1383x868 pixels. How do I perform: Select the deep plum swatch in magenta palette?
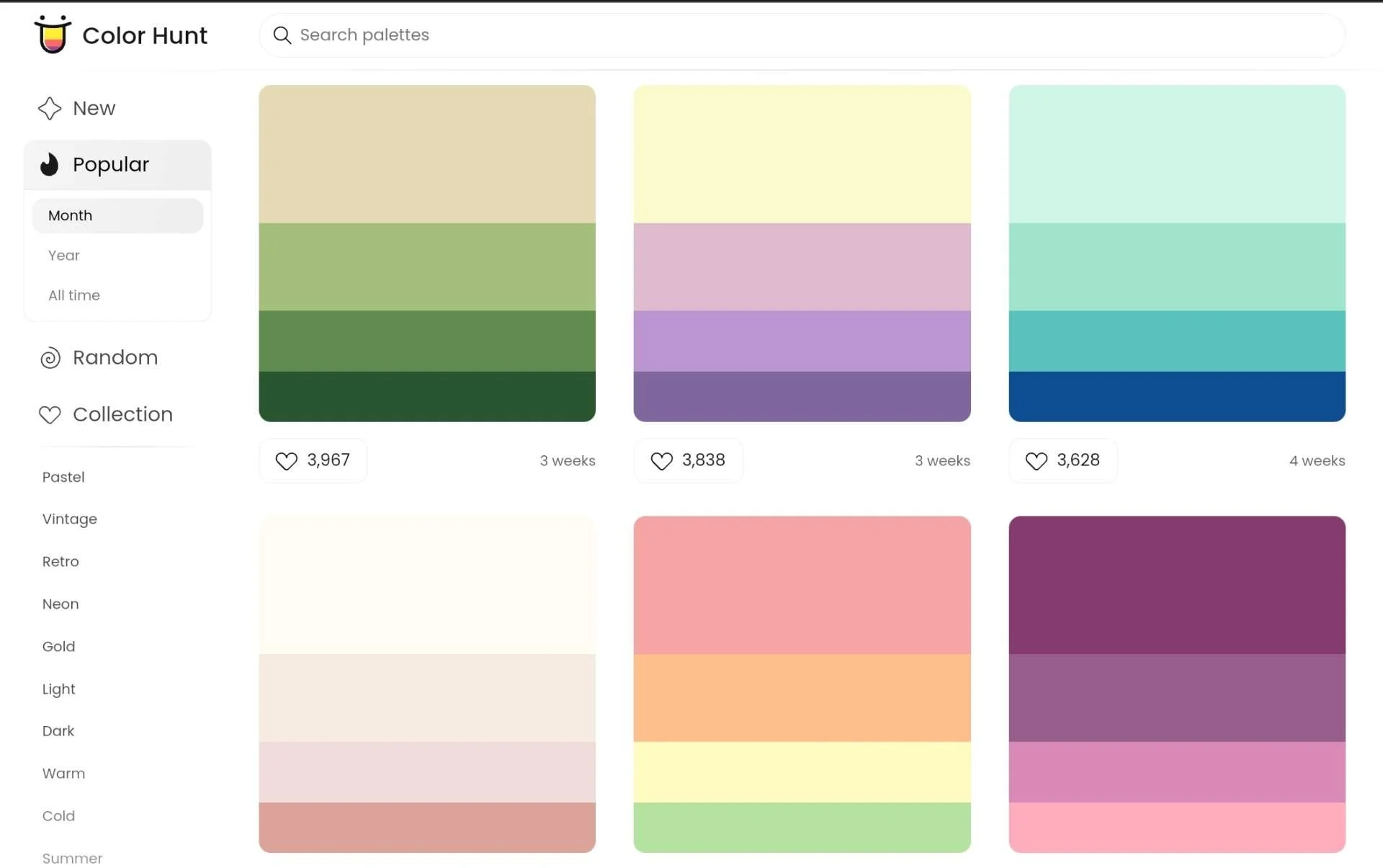pyautogui.click(x=1177, y=585)
